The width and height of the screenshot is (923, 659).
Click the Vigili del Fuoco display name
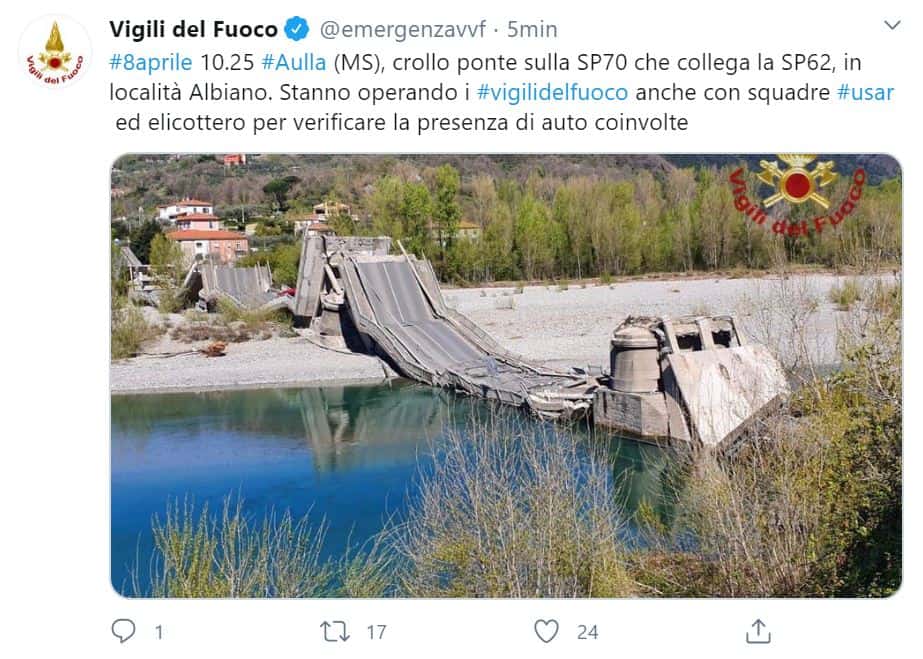coord(194,29)
